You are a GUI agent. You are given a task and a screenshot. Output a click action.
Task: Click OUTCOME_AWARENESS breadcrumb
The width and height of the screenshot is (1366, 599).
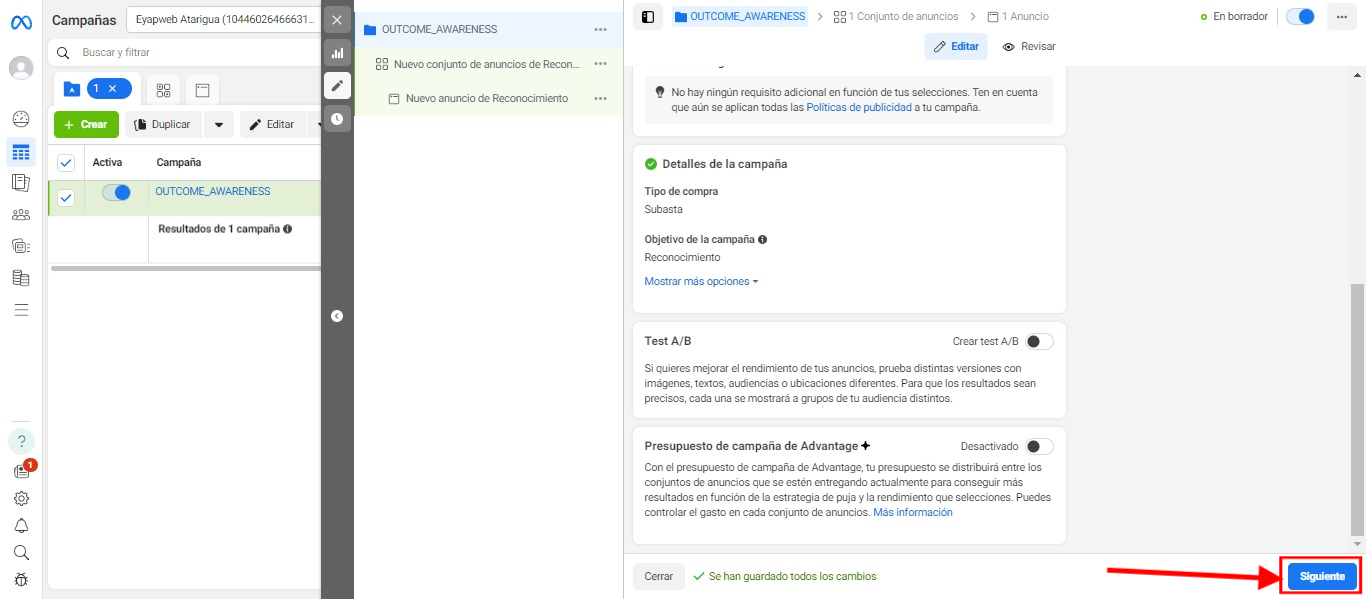(739, 17)
